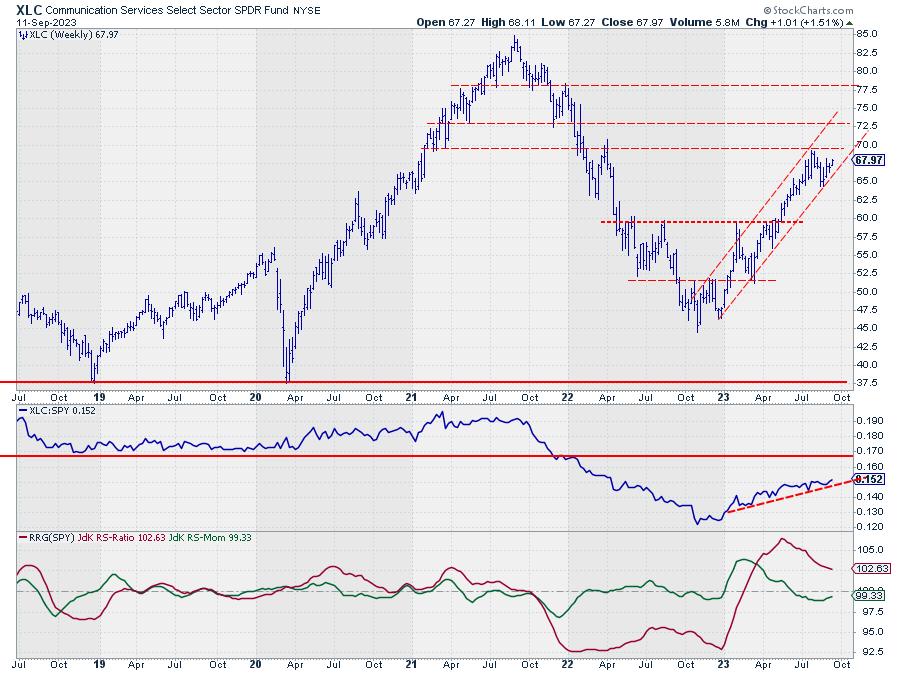Click the dotted red resistance line near 60
The height and width of the screenshot is (673, 900).
(x=700, y=221)
